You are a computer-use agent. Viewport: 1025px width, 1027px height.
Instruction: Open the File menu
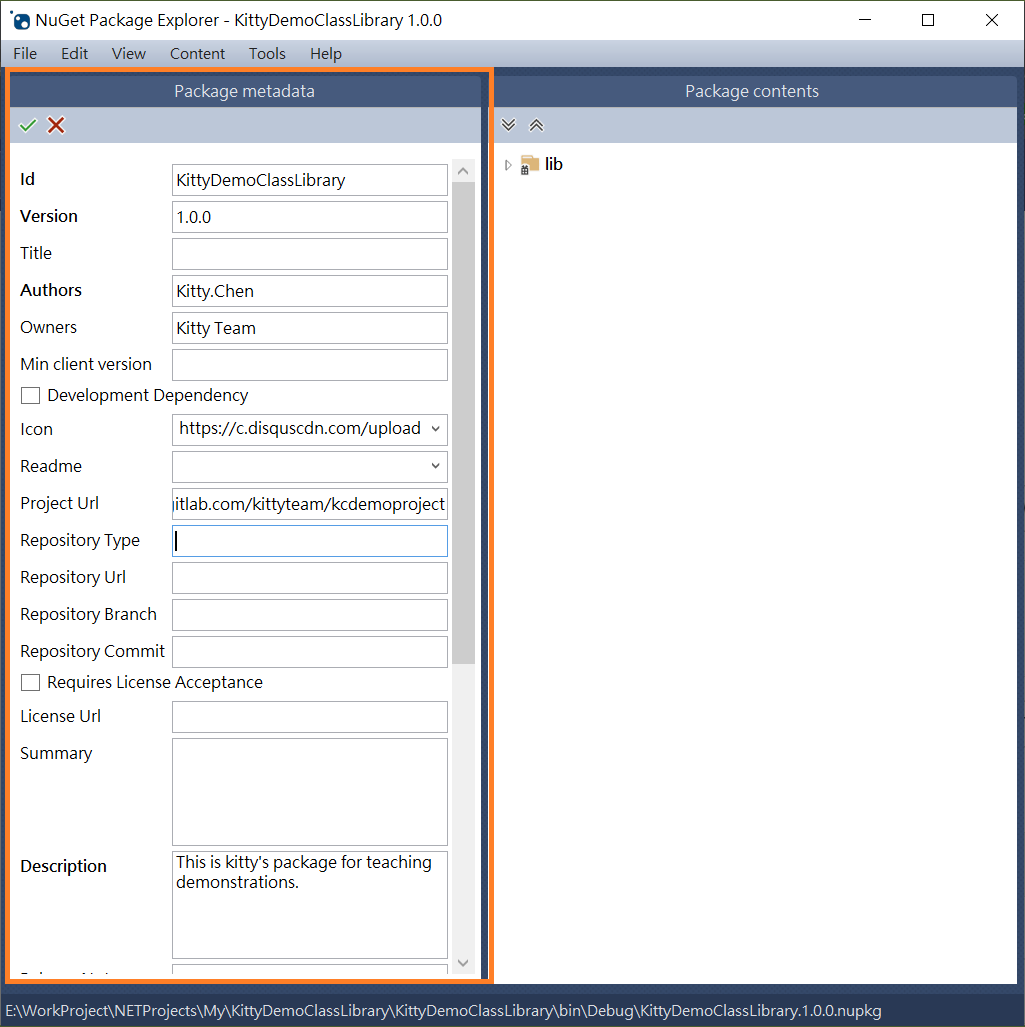25,54
